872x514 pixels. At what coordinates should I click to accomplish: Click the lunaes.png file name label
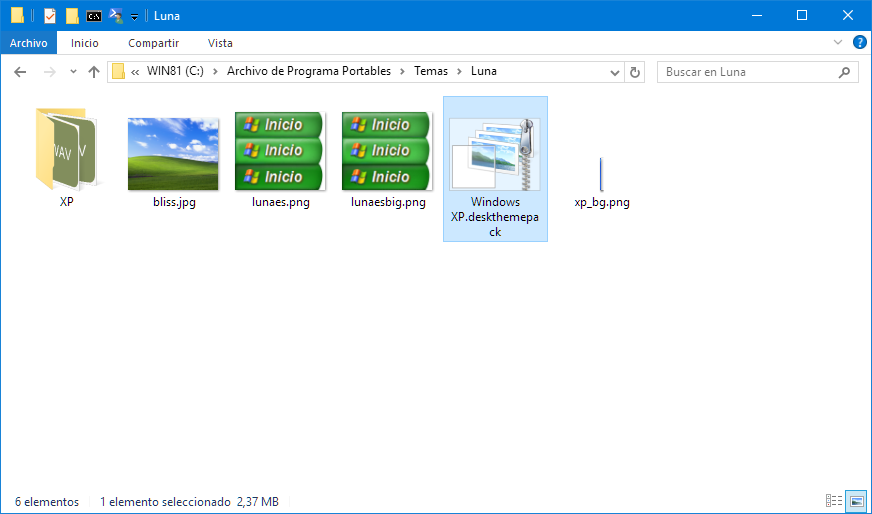click(x=280, y=202)
